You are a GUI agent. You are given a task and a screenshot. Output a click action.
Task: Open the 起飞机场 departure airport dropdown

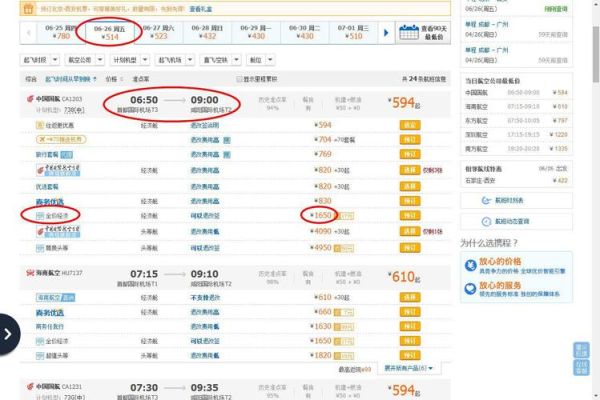tap(175, 60)
